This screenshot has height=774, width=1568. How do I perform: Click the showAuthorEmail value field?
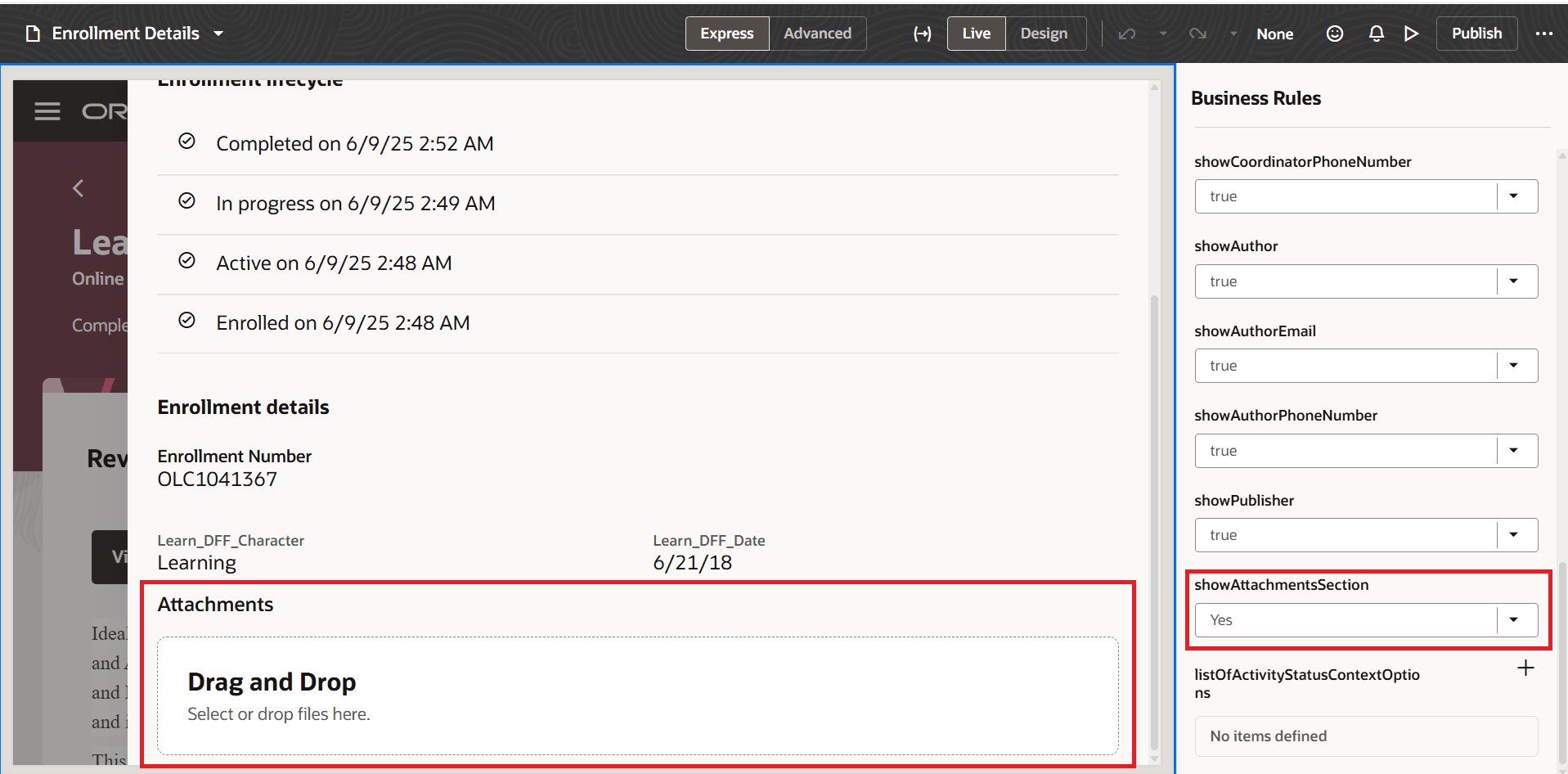pos(1346,366)
